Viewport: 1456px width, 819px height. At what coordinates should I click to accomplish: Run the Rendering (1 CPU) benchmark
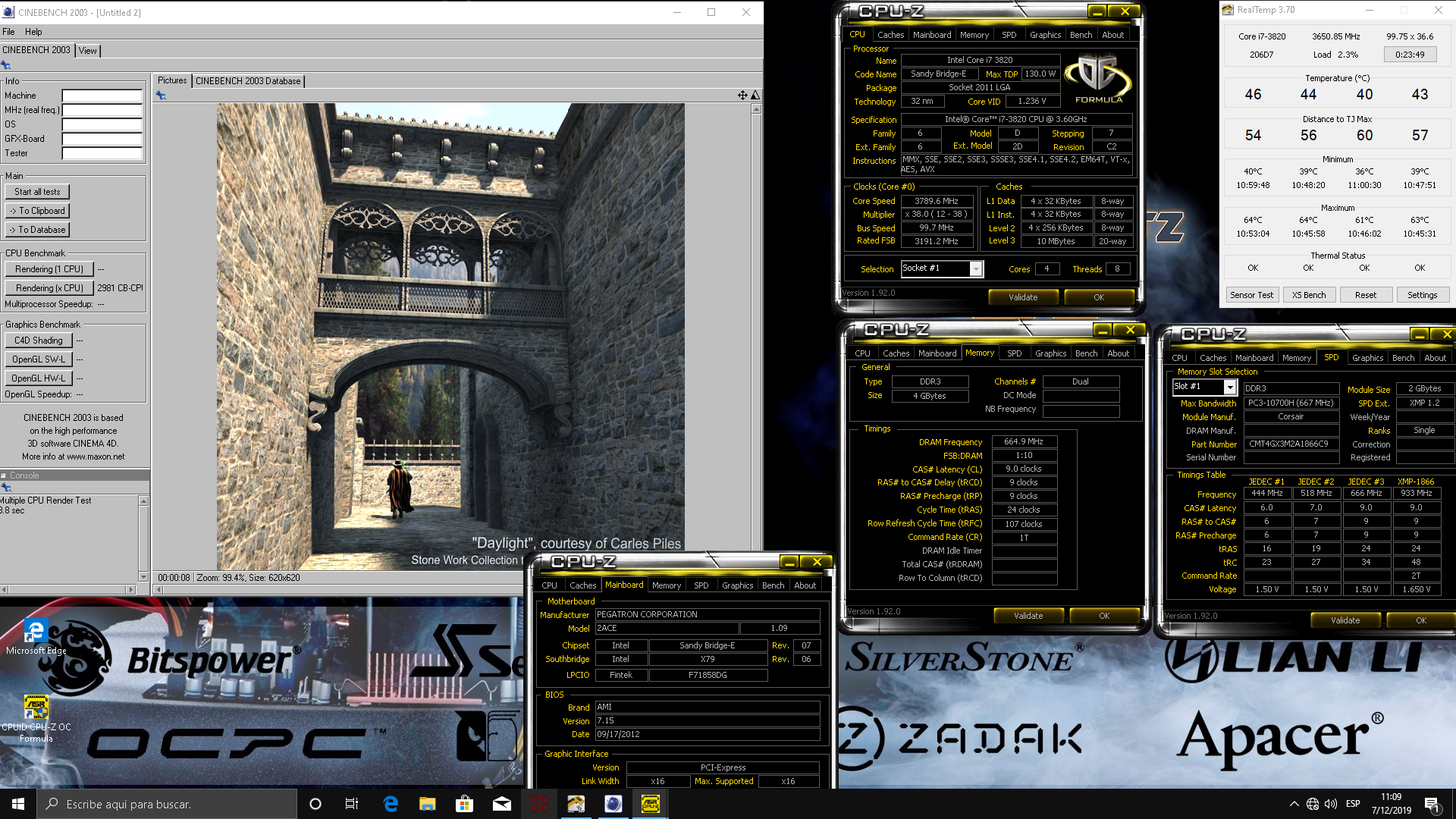(49, 269)
